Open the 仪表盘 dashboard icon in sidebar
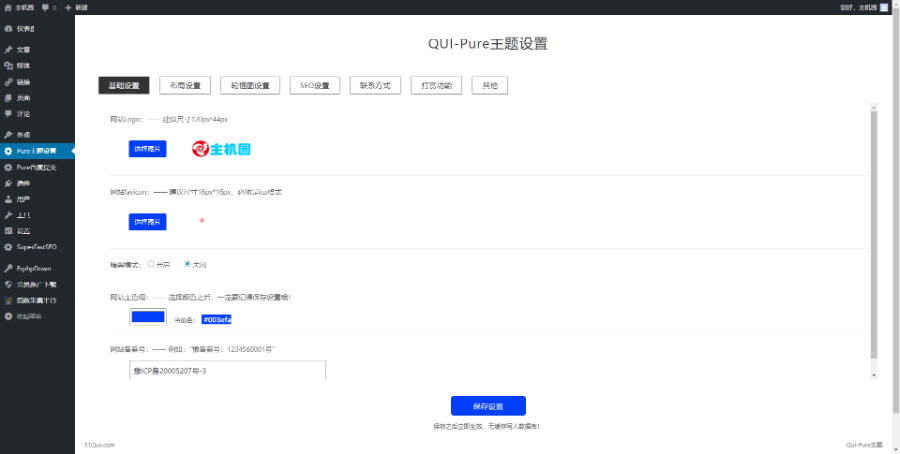 8,28
